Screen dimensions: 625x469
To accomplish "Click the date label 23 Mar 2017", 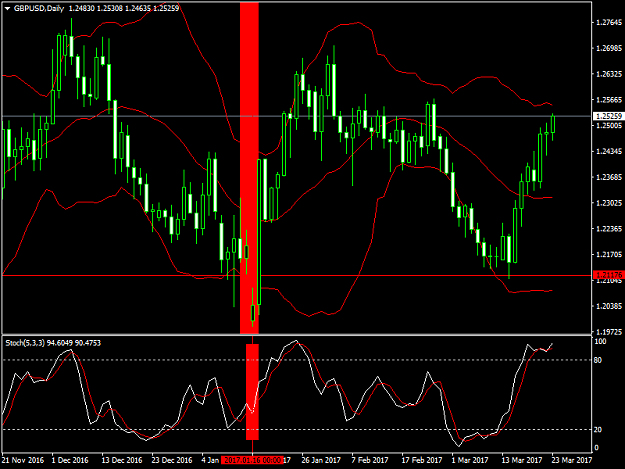I will pos(572,460).
